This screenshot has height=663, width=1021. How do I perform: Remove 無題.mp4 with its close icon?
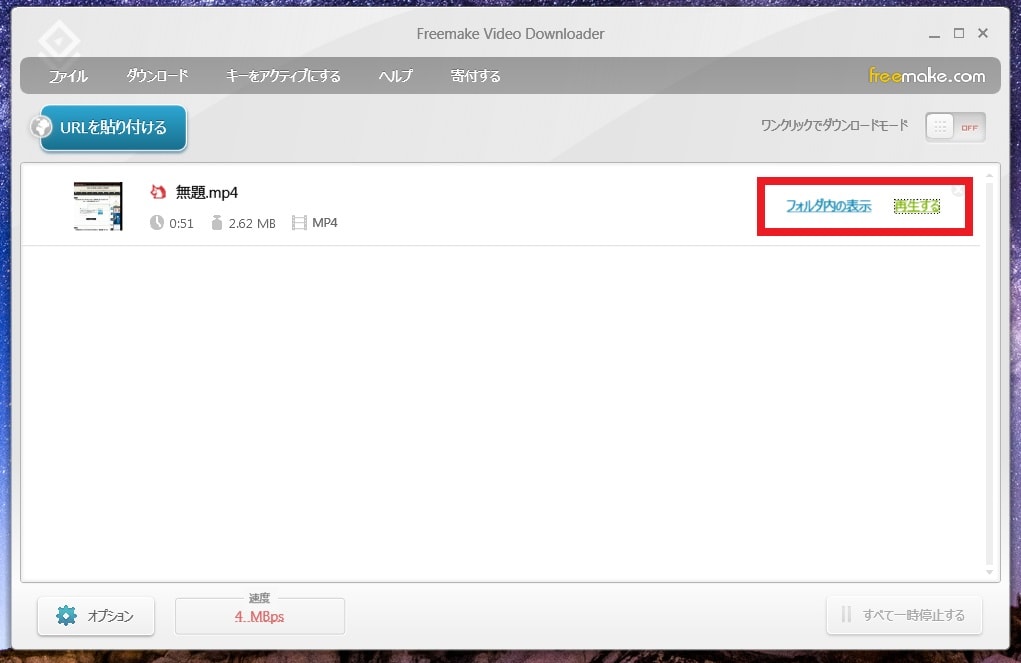(958, 190)
